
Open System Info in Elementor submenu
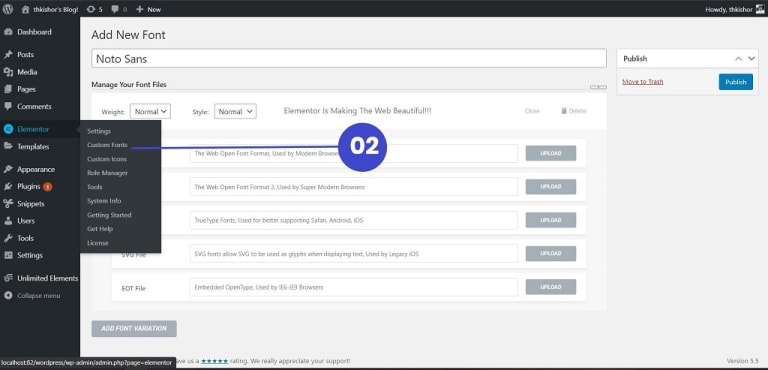click(104, 201)
